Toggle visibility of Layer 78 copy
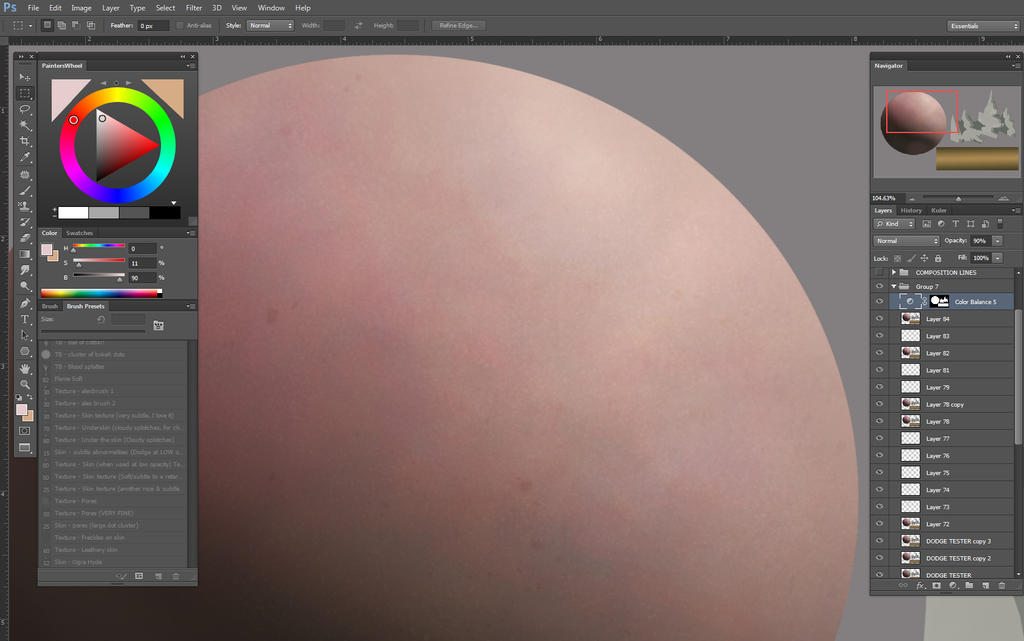Image resolution: width=1024 pixels, height=641 pixels. tap(879, 404)
